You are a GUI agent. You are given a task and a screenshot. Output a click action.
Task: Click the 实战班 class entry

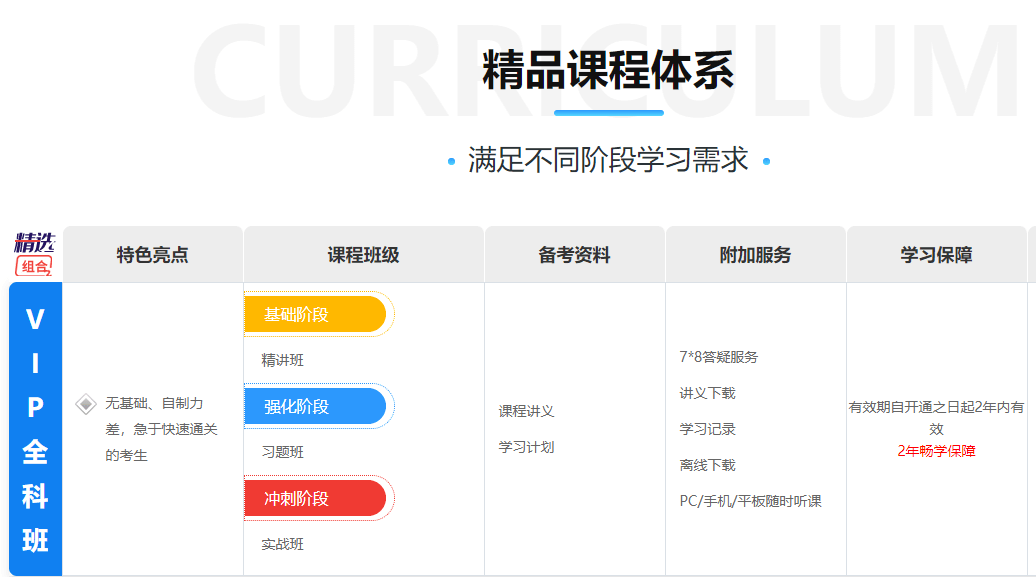point(283,544)
